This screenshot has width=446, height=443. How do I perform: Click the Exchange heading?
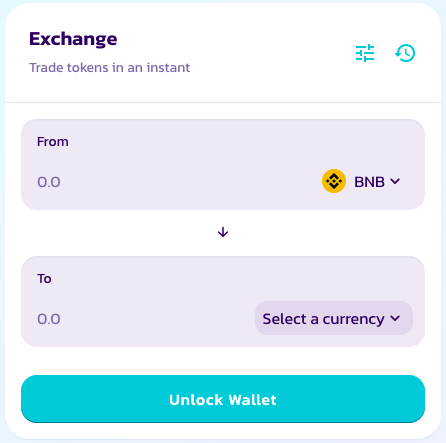(x=73, y=39)
